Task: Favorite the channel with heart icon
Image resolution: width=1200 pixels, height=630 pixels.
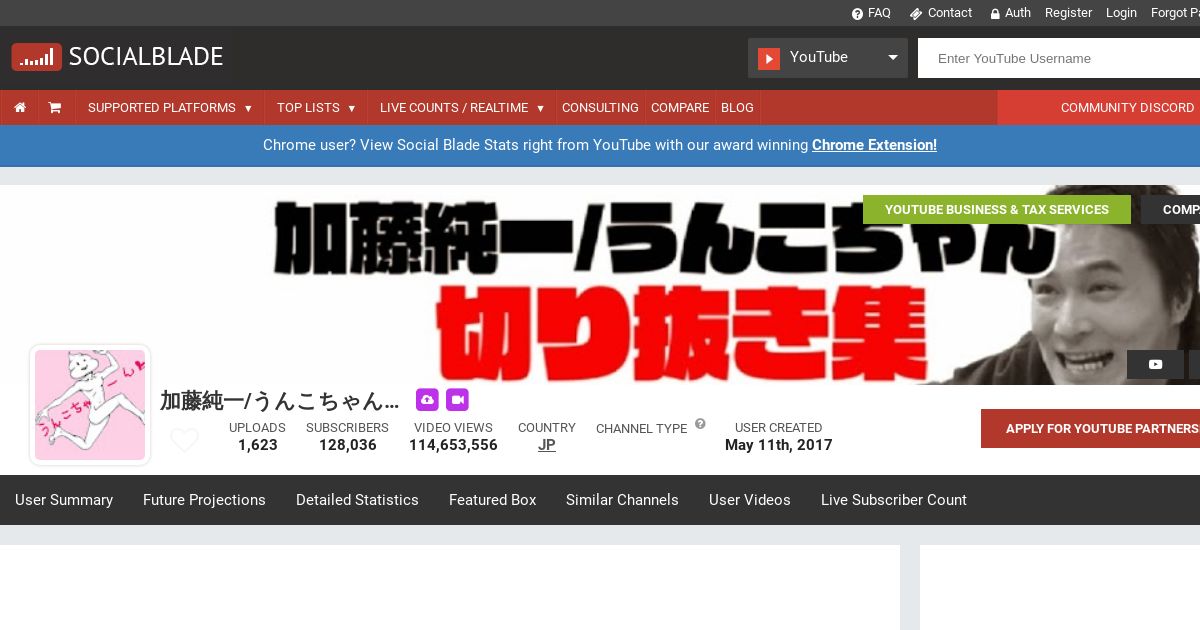Action: pos(184,439)
